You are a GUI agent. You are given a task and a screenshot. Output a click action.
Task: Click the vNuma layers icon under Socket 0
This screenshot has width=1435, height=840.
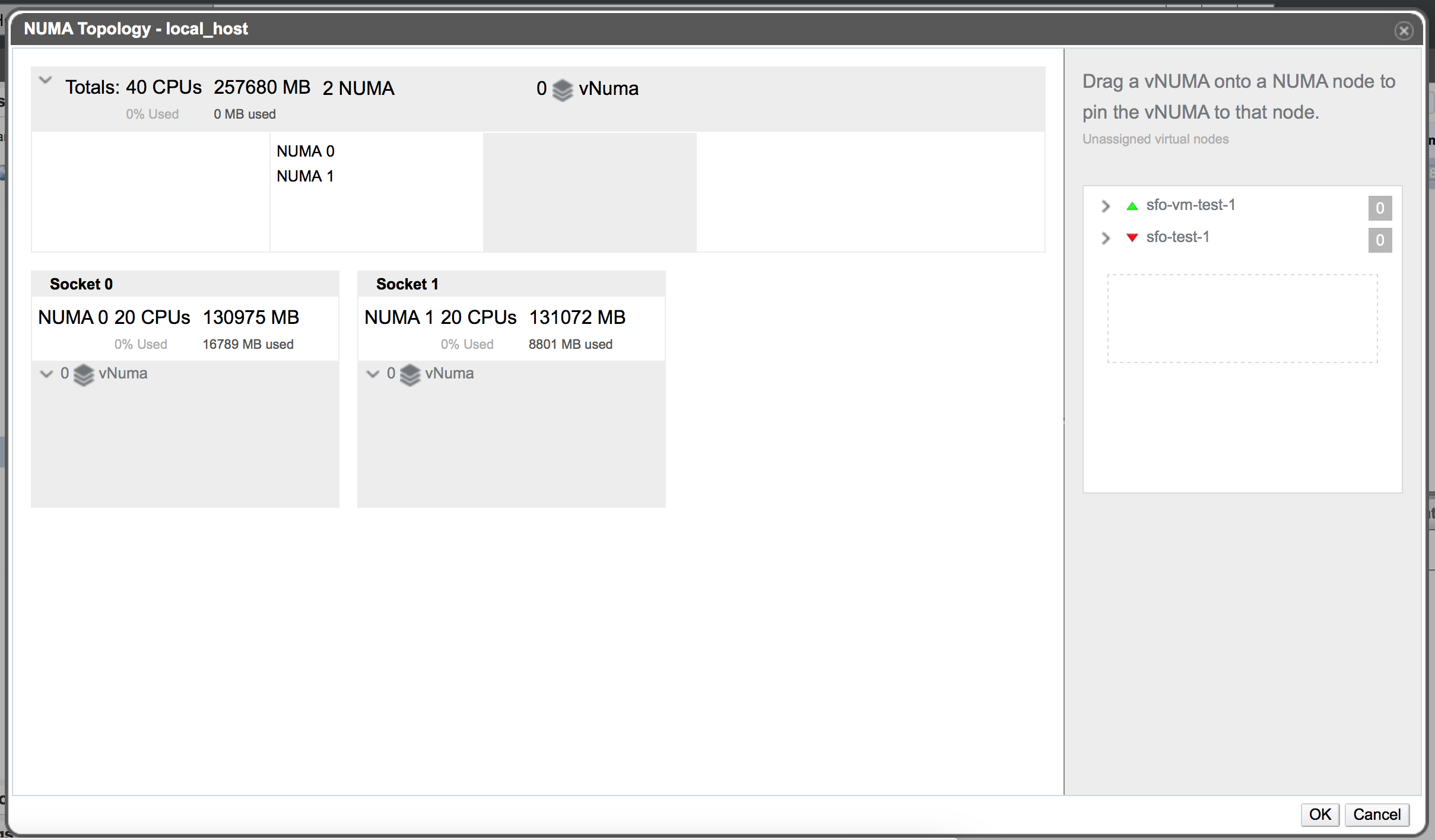[x=84, y=374]
